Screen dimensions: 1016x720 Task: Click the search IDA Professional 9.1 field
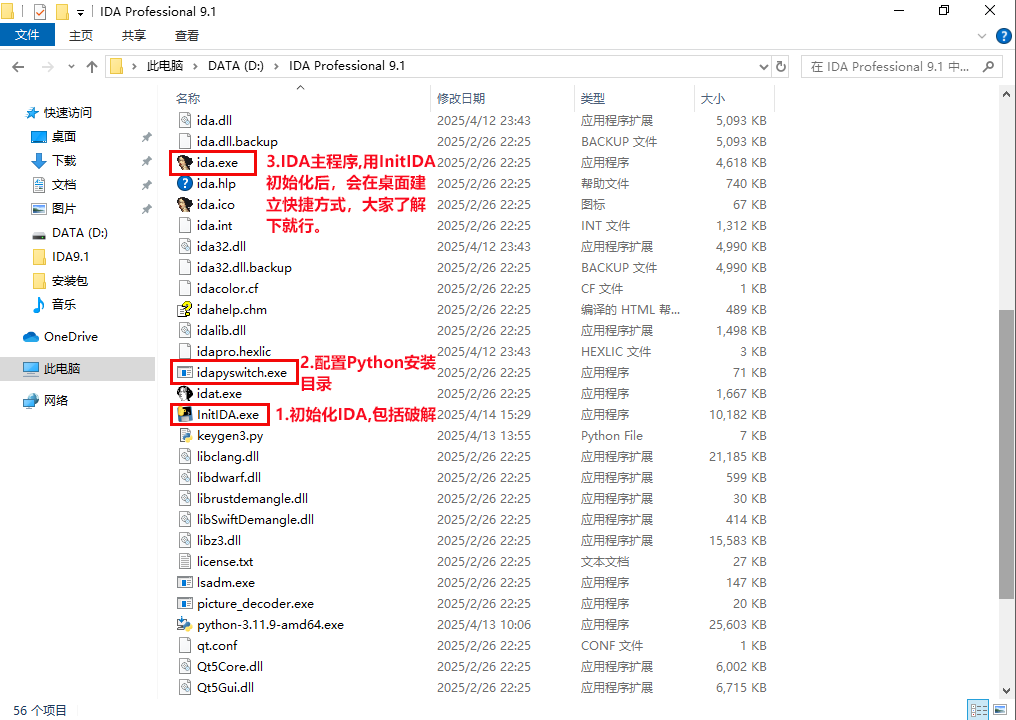pyautogui.click(x=902, y=66)
